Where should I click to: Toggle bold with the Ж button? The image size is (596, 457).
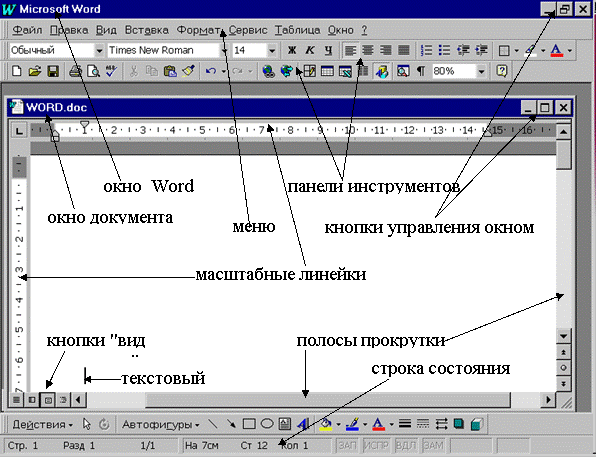click(x=292, y=50)
